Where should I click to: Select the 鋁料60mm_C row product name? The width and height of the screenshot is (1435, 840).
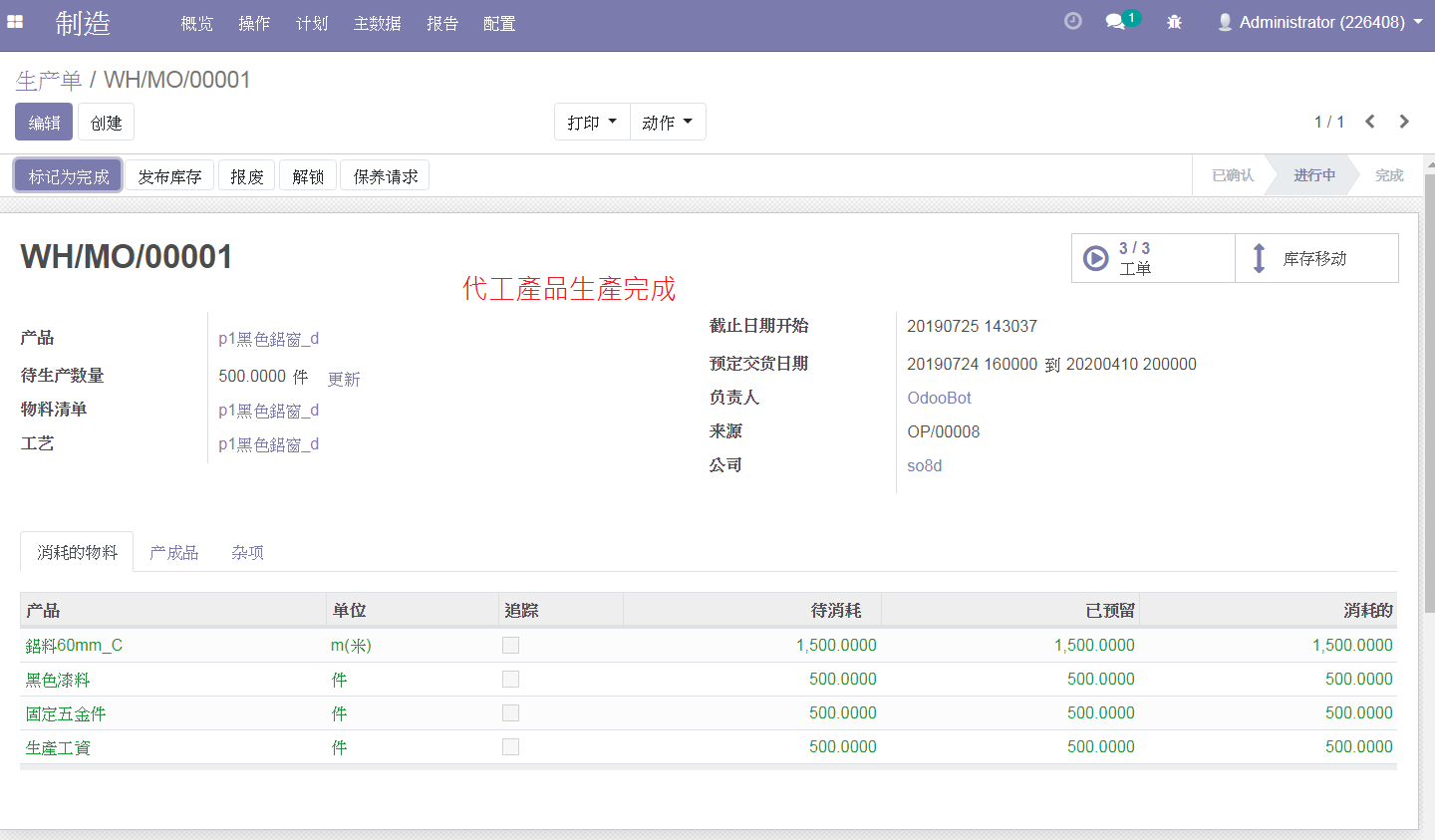pos(74,646)
